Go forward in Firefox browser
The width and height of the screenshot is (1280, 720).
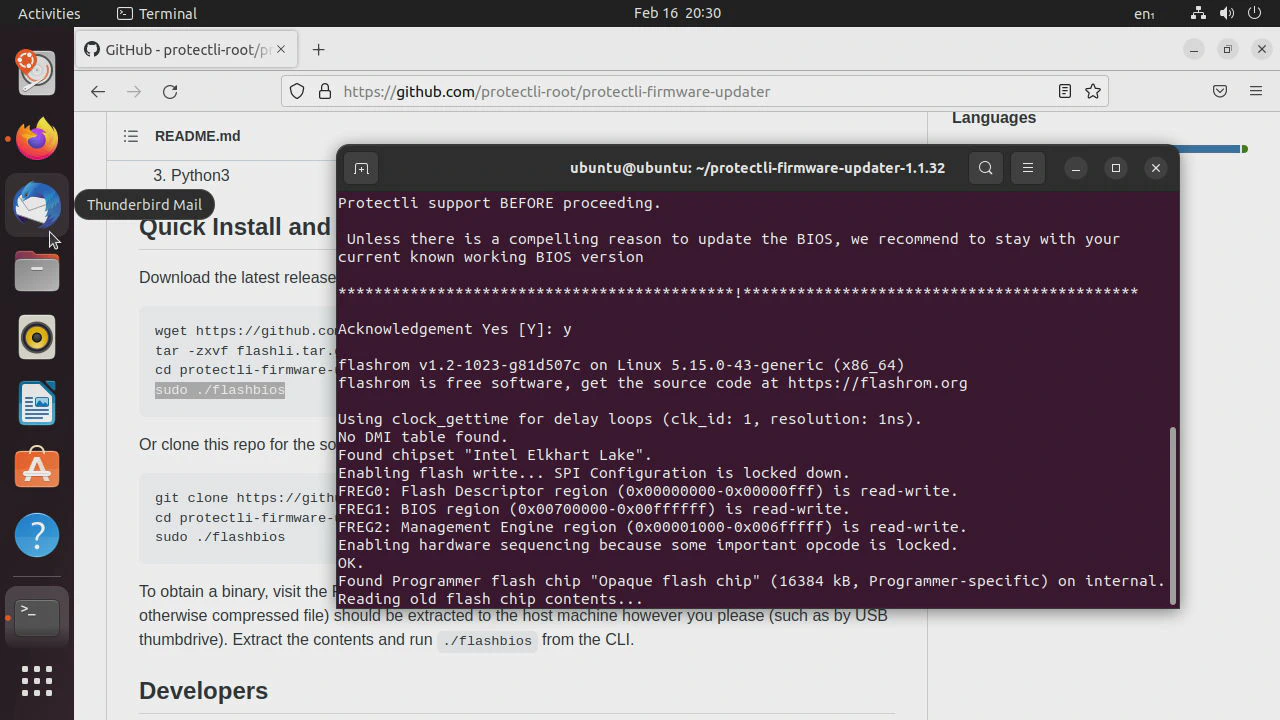134,91
